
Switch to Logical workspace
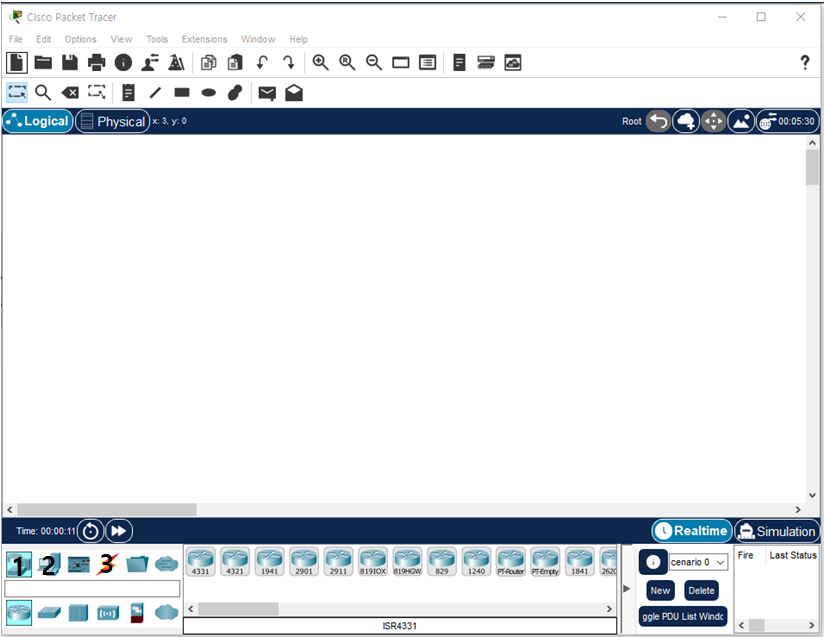tap(38, 121)
